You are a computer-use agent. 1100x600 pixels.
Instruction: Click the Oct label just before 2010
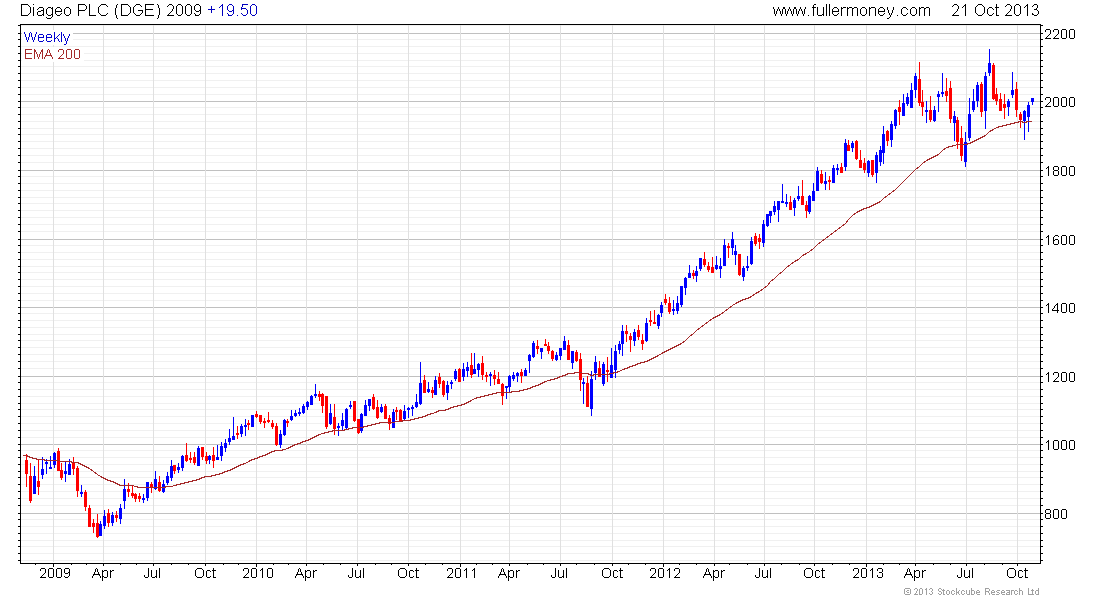(x=205, y=573)
